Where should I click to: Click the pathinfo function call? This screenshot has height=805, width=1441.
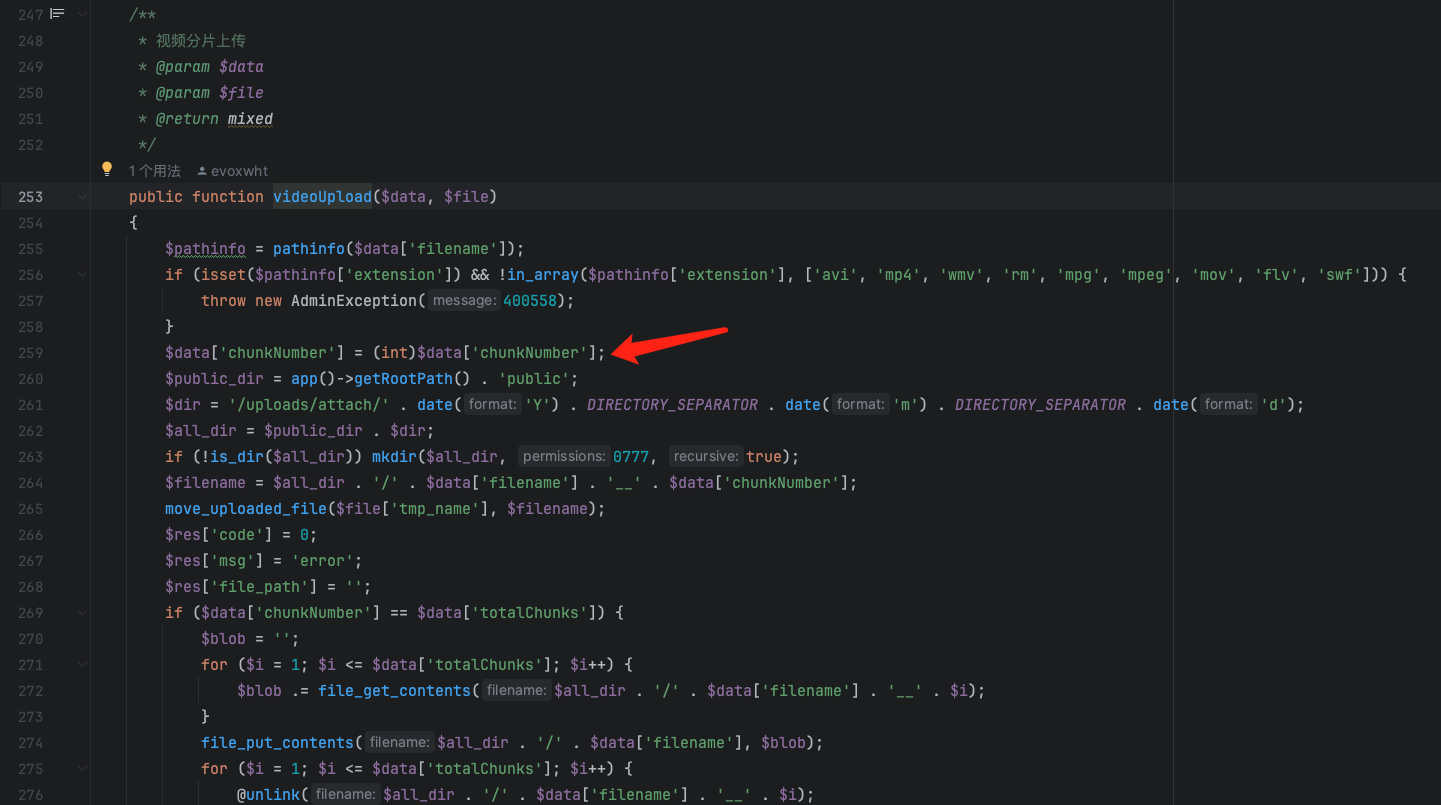tap(309, 249)
